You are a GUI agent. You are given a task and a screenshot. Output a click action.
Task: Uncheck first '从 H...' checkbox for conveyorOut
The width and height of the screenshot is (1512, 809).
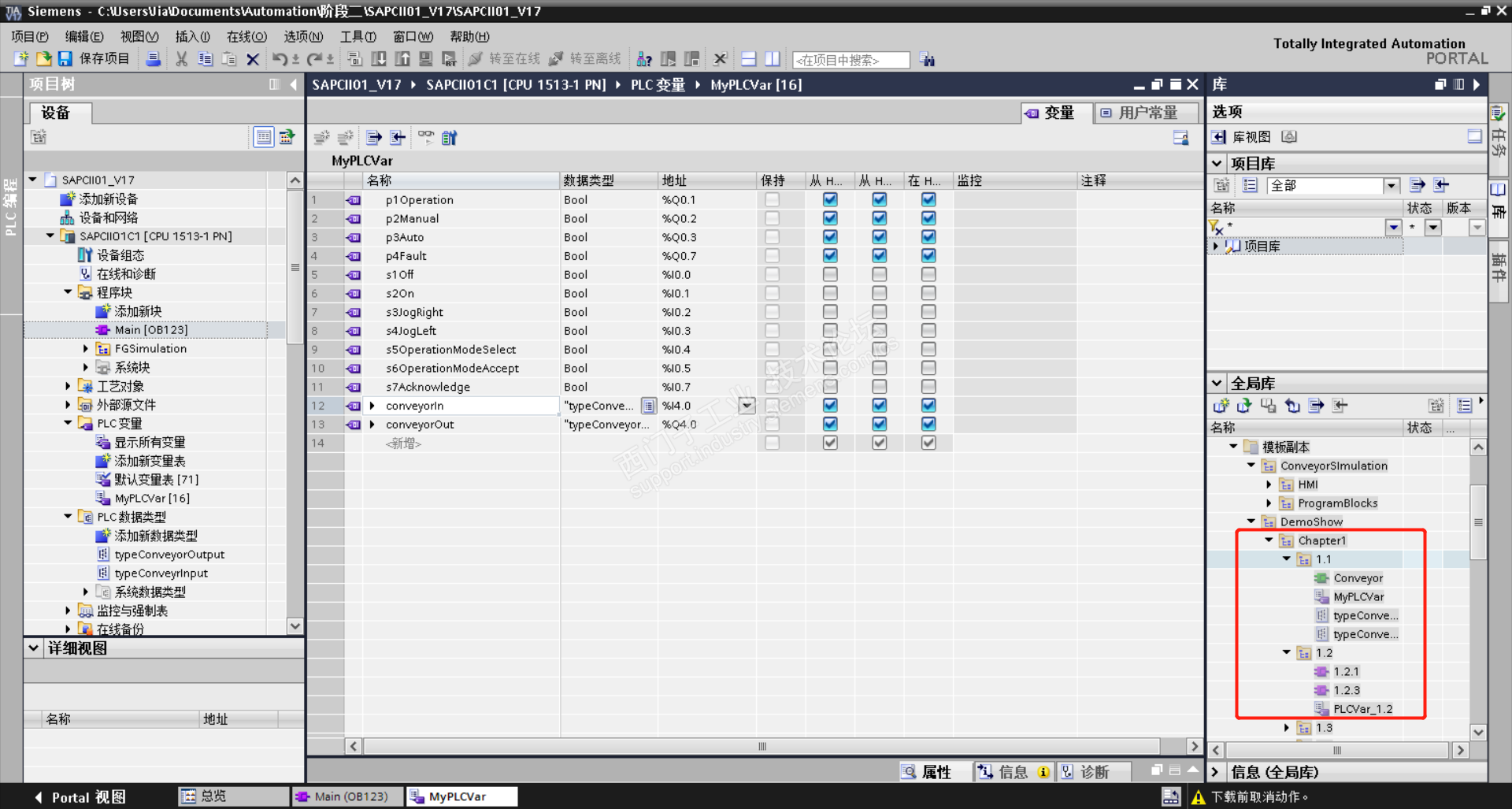point(830,424)
